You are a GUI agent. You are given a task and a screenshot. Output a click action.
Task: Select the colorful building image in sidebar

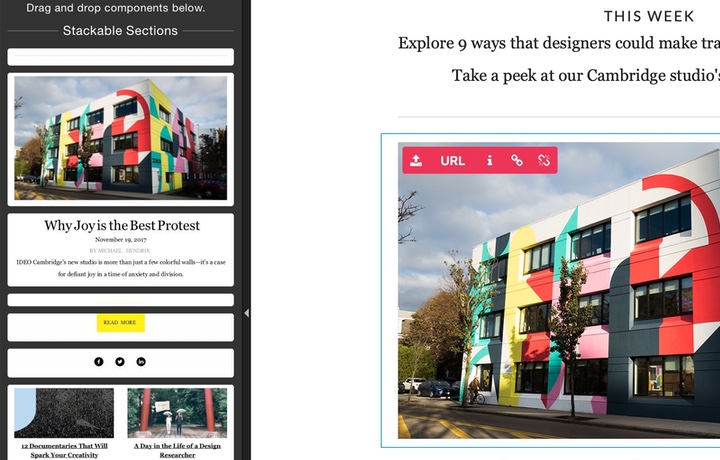coord(120,138)
